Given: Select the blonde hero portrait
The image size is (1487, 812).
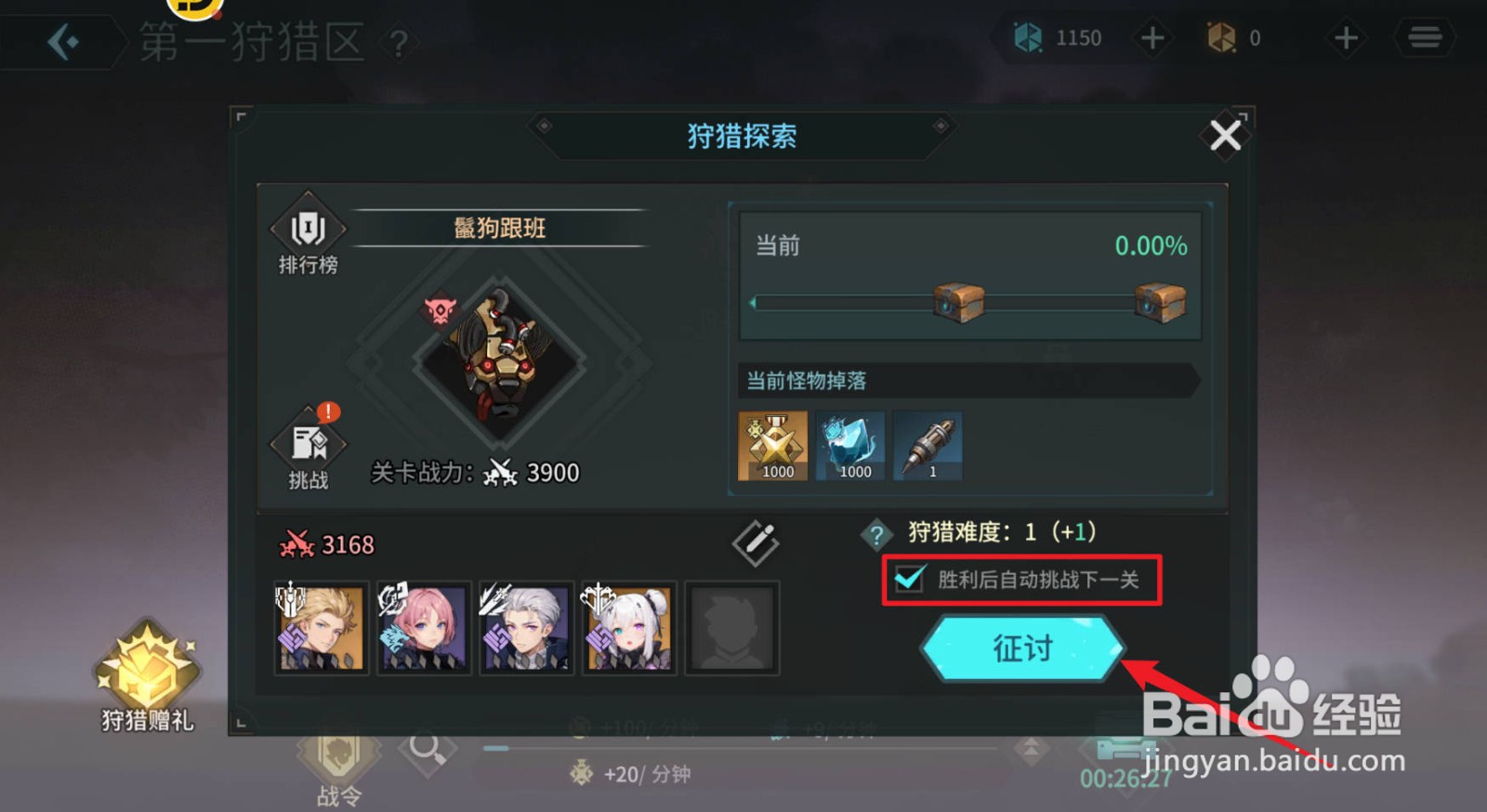Looking at the screenshot, I should (322, 627).
